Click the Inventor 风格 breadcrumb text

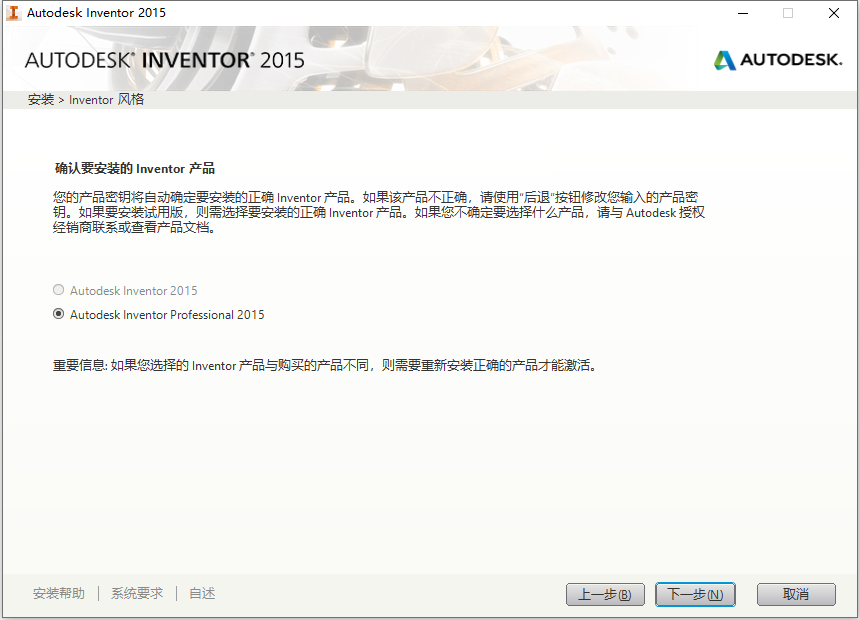click(106, 99)
